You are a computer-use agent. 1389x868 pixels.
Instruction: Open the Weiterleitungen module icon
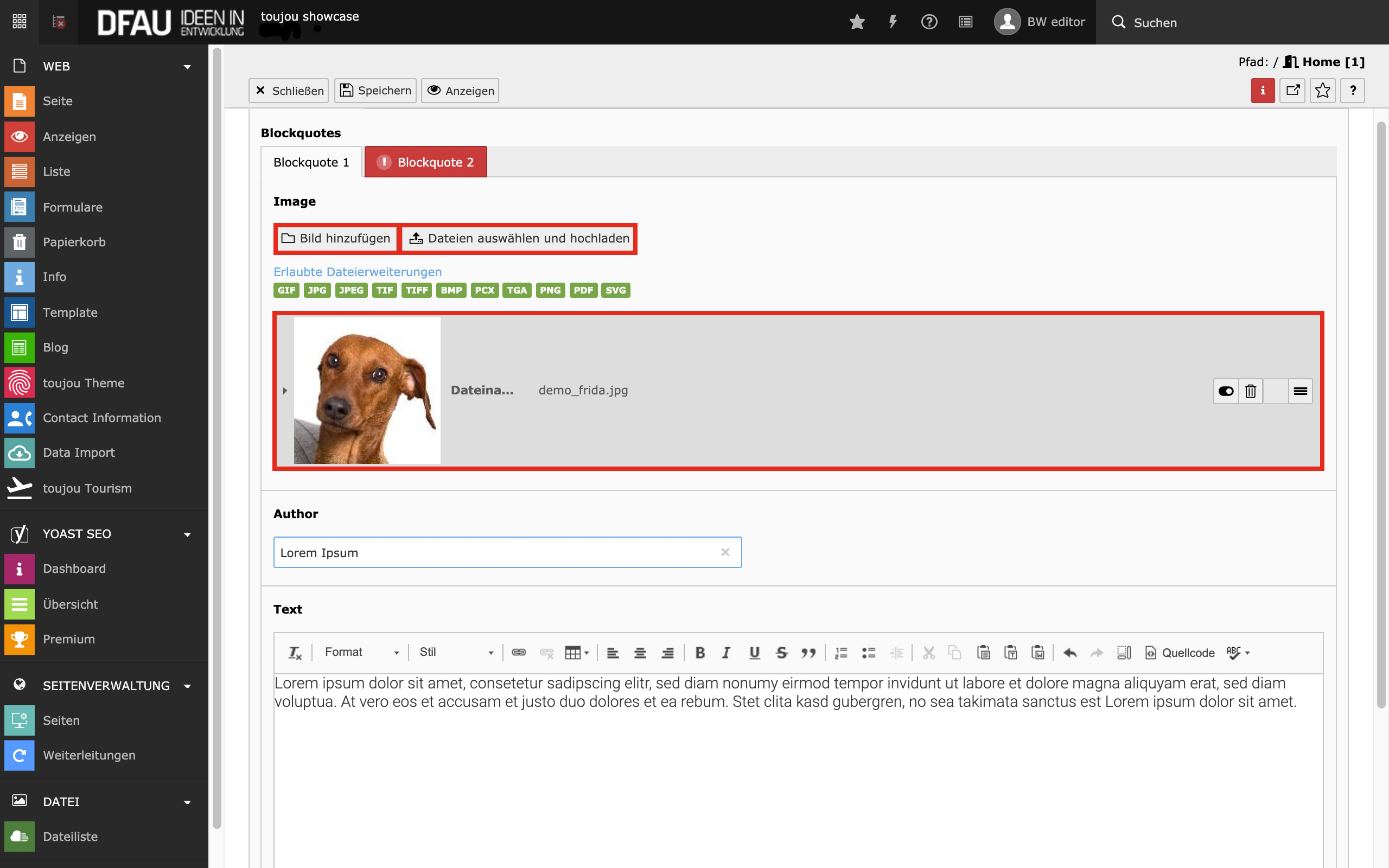pos(20,756)
